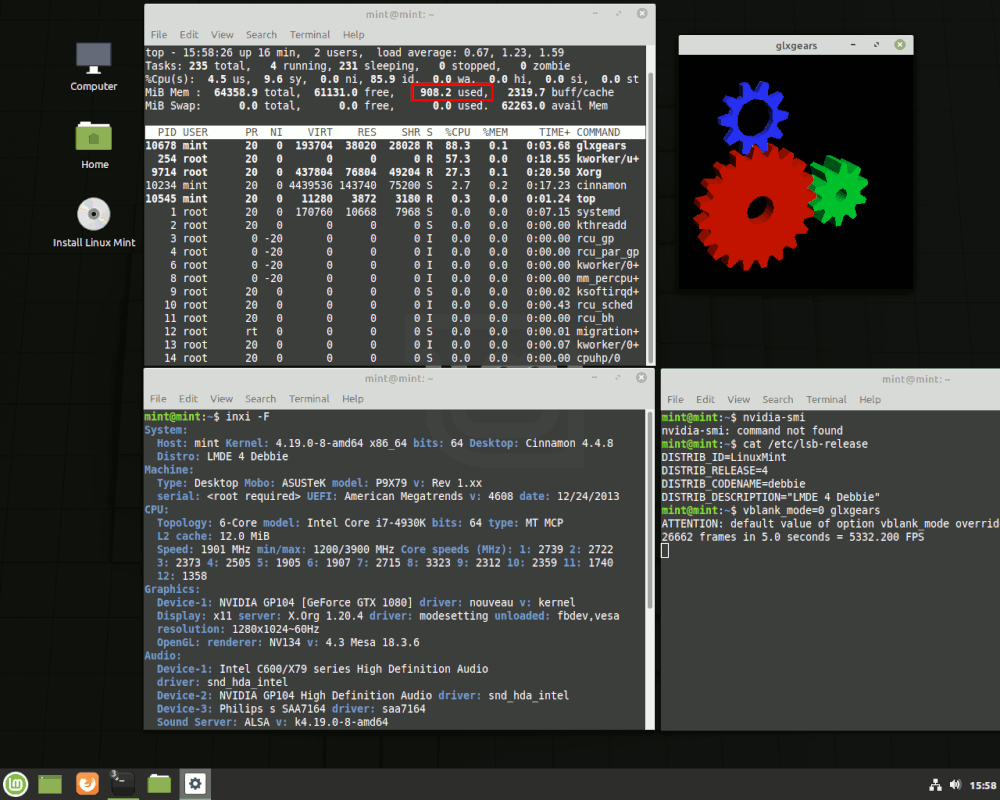The width and height of the screenshot is (1000, 800).
Task: Select the glxgears process row in top
Action: (395, 145)
